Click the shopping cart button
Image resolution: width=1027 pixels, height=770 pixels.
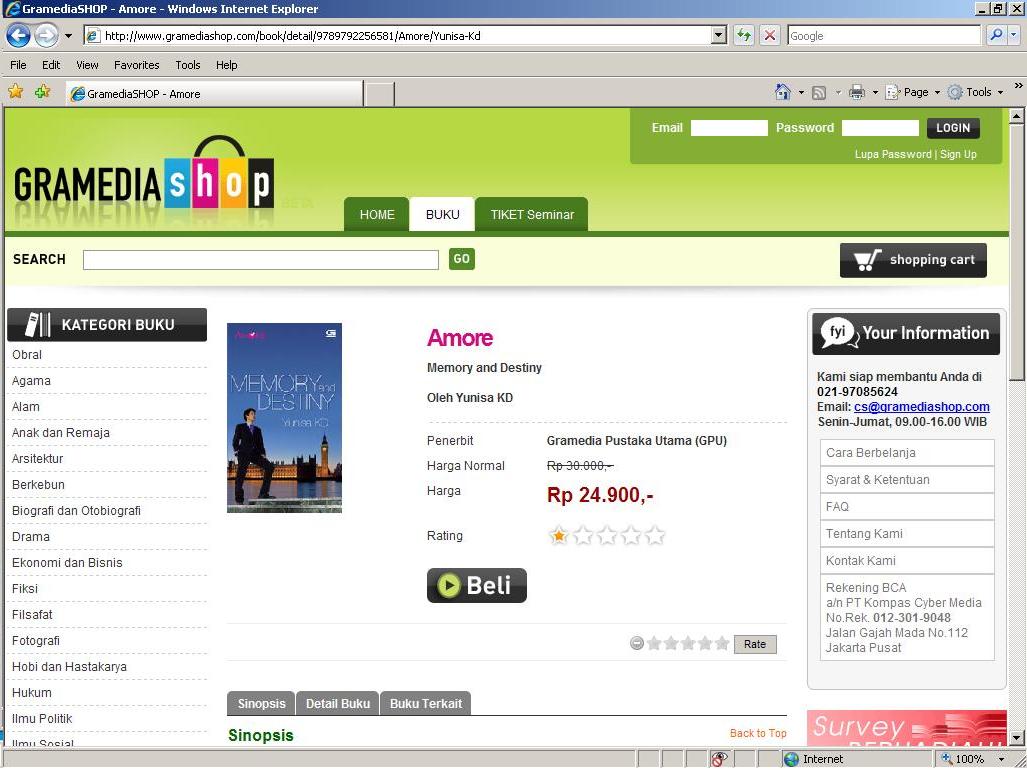[913, 260]
